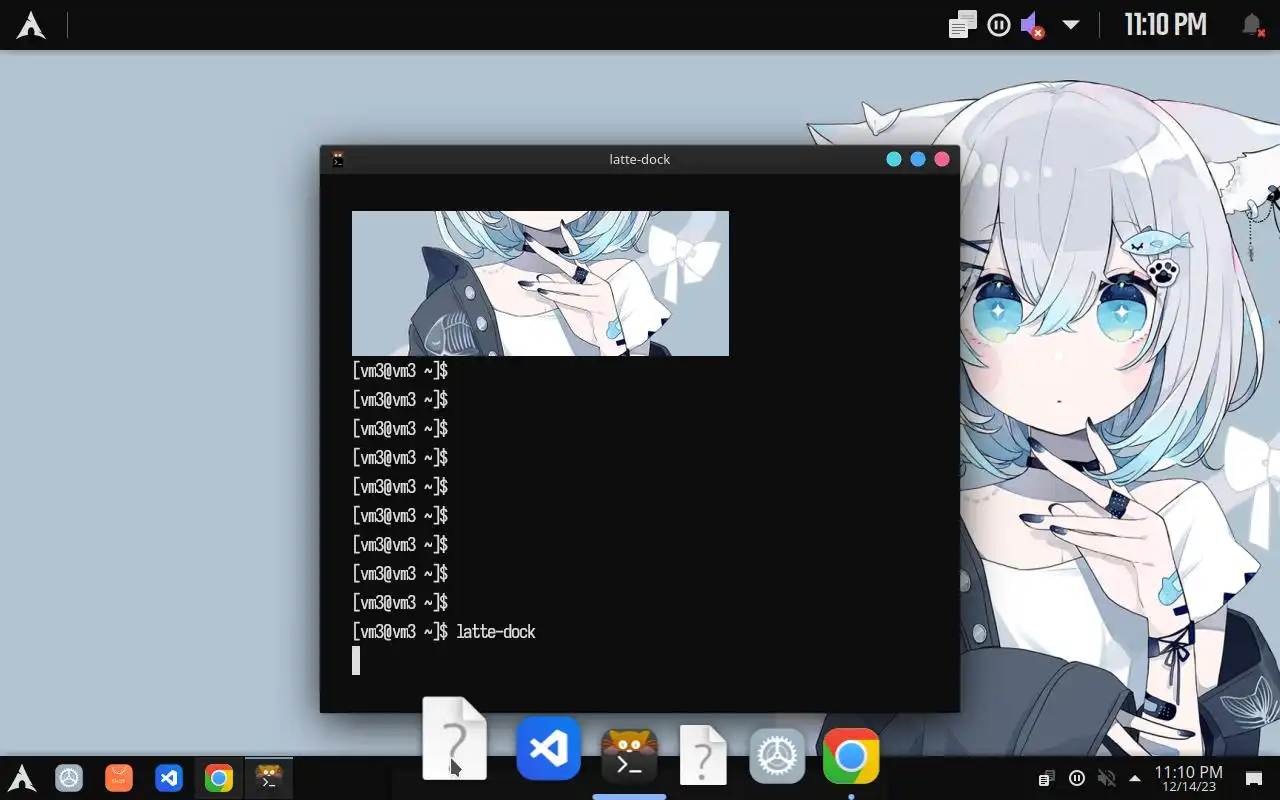The image size is (1280, 800).
Task: Open the Arch launcher in top panel
Action: tap(31, 25)
